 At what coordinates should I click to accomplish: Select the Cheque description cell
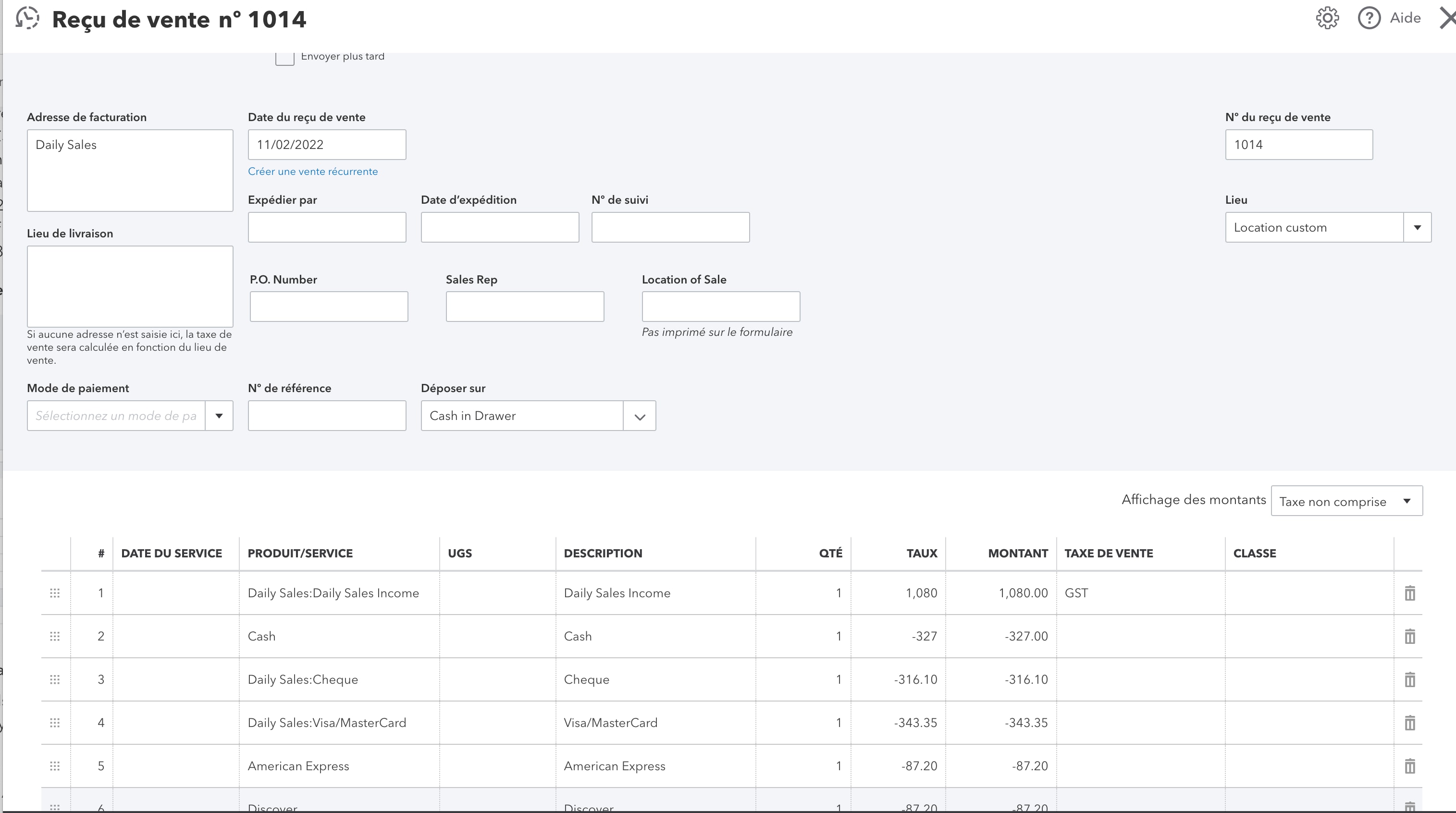655,679
